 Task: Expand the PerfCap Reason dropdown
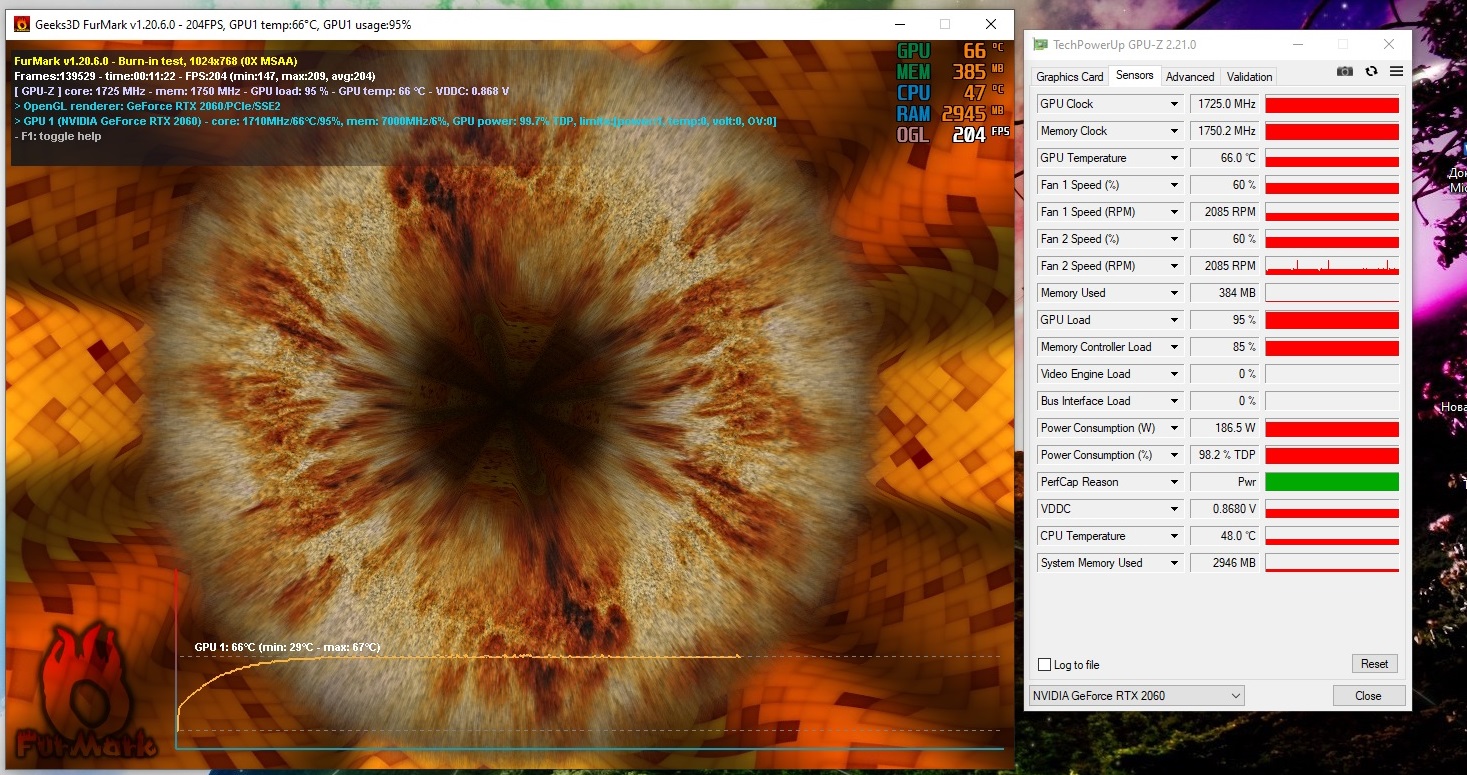[1174, 482]
